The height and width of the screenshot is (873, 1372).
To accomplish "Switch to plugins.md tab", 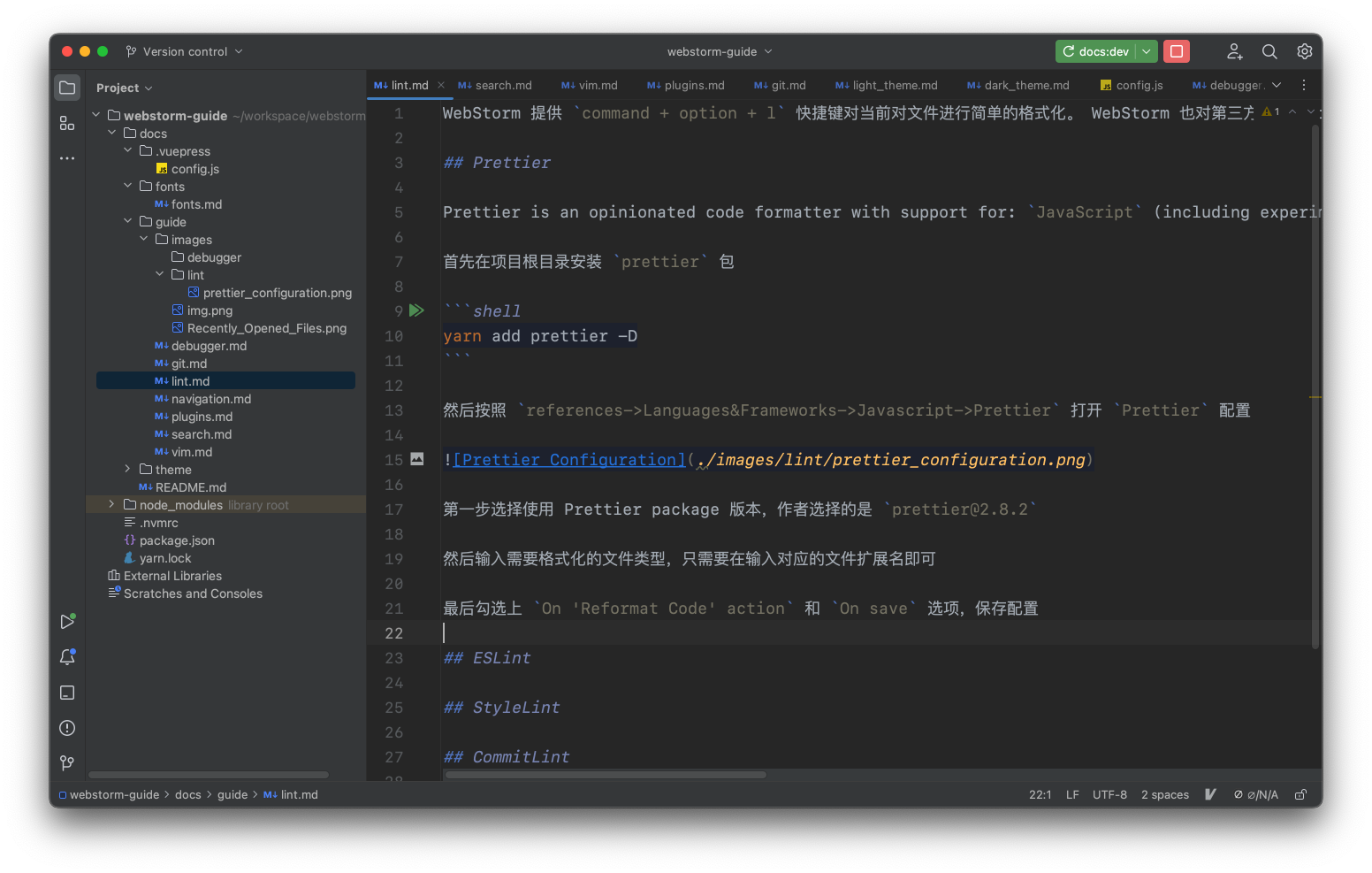I will 686,85.
